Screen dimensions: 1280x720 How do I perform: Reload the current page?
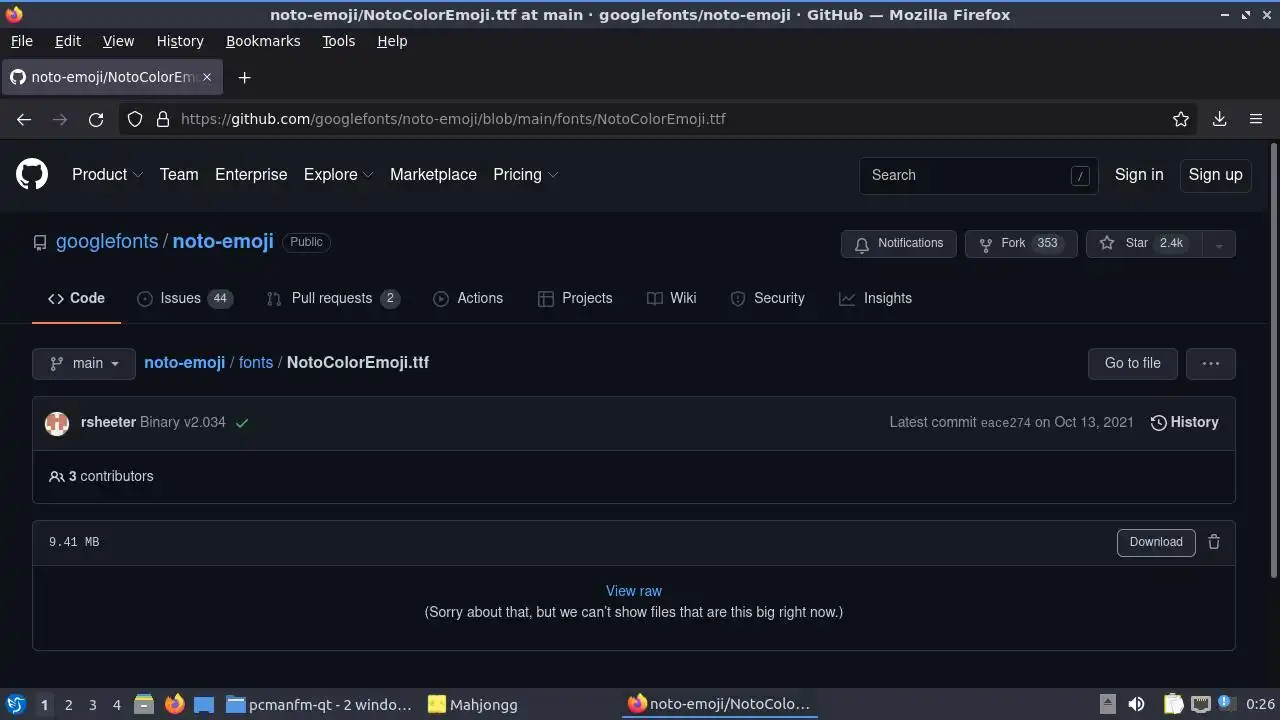(x=96, y=119)
